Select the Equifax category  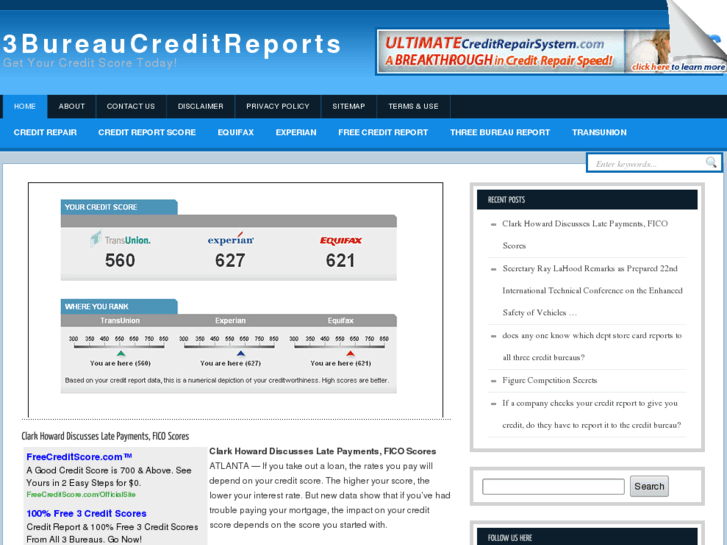tap(236, 132)
